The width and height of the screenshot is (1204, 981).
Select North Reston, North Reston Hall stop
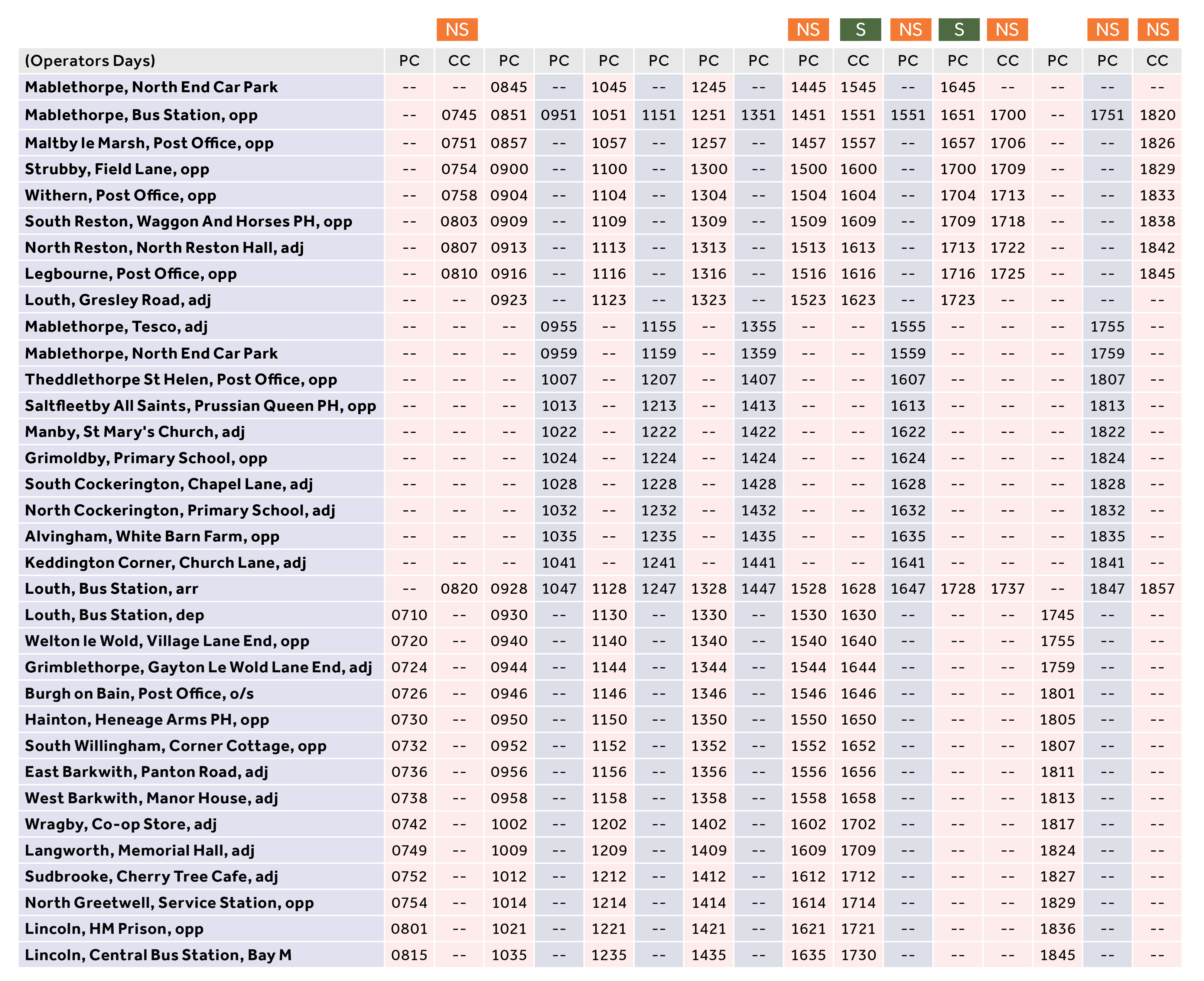point(164,248)
